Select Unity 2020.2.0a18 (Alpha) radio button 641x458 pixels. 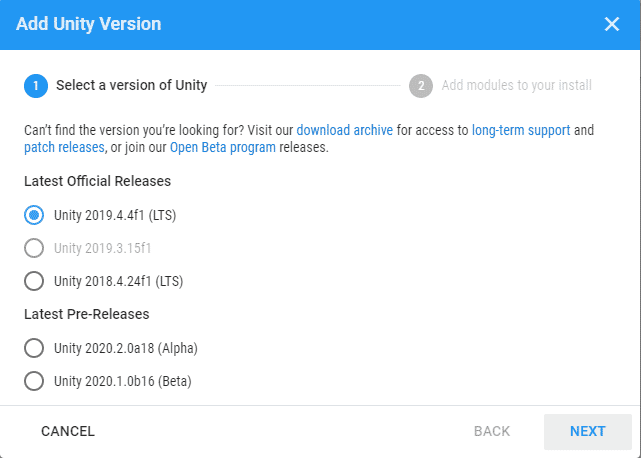pos(34,348)
